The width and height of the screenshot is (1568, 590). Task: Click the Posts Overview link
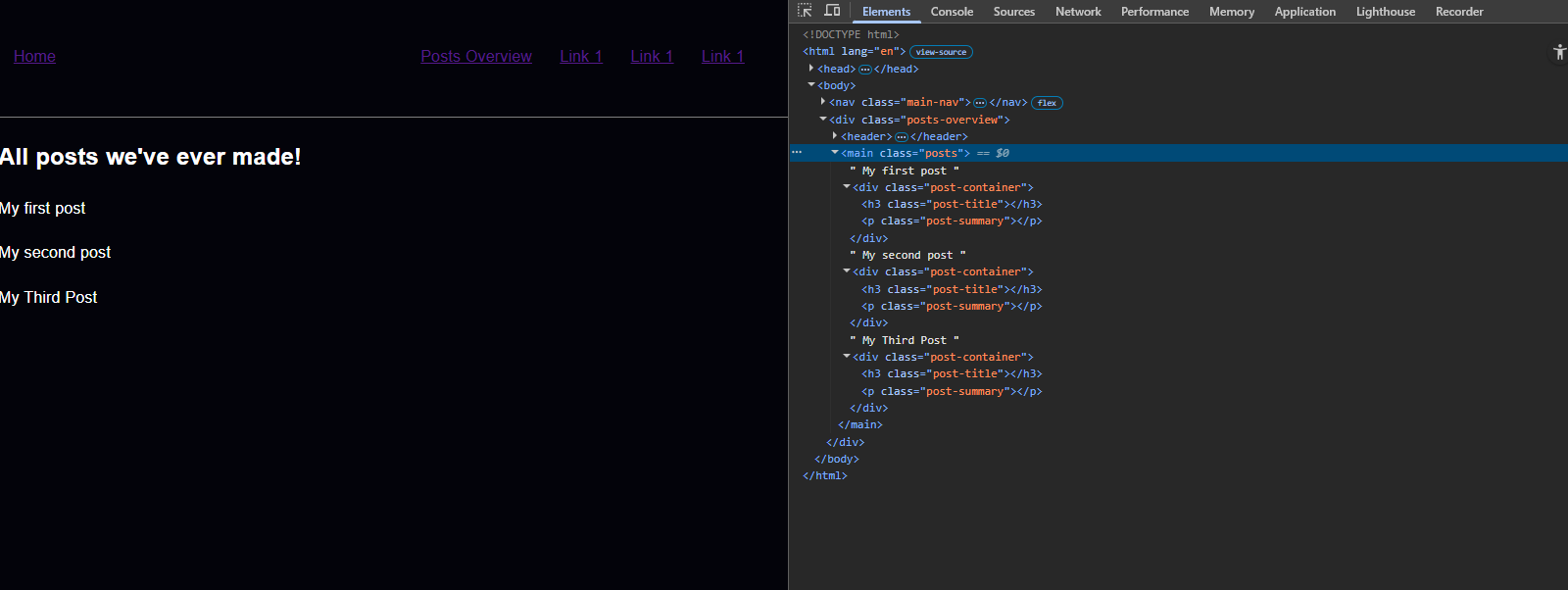(x=476, y=57)
